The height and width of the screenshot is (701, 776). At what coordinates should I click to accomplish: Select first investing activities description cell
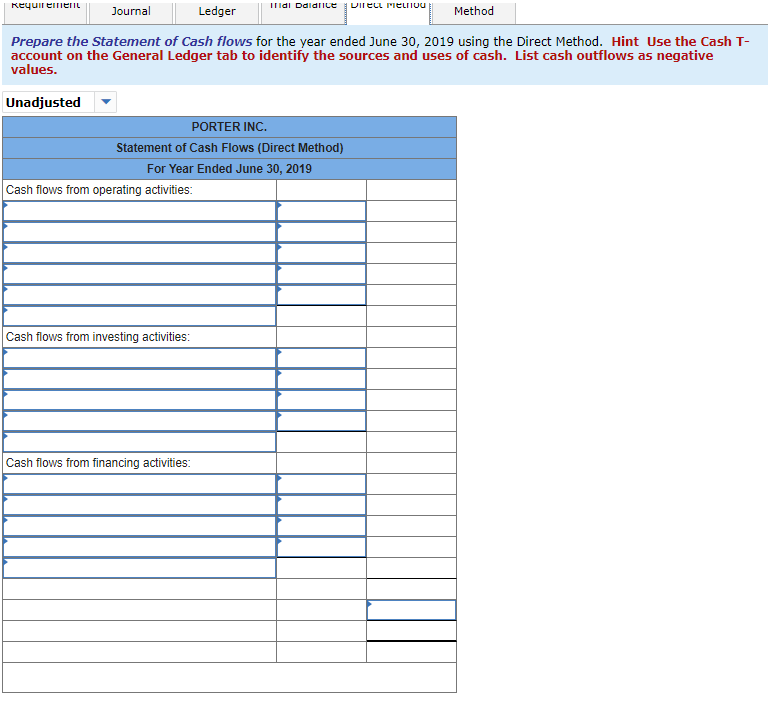(140, 358)
